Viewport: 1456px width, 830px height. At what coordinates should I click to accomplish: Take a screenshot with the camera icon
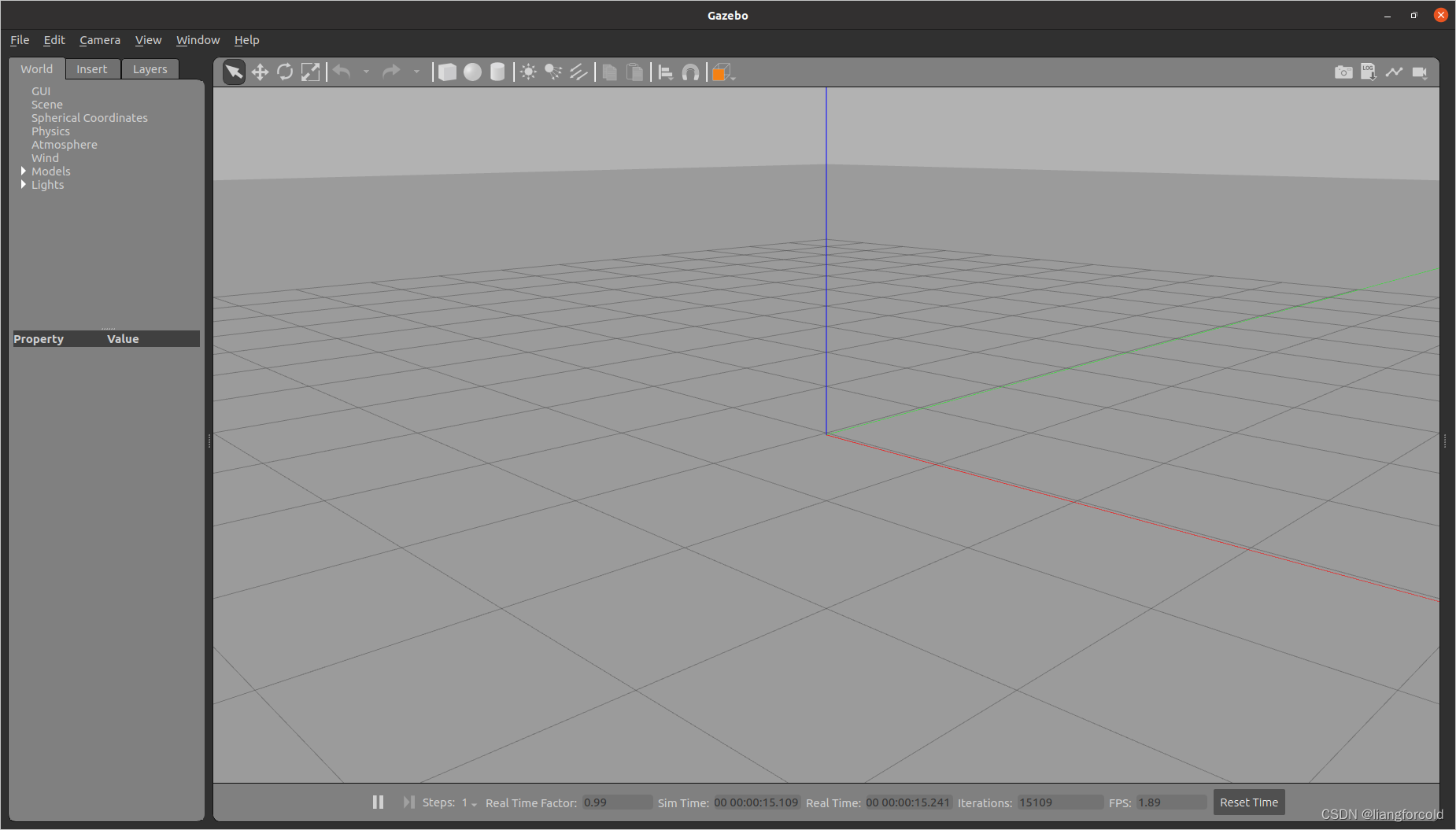tap(1343, 72)
